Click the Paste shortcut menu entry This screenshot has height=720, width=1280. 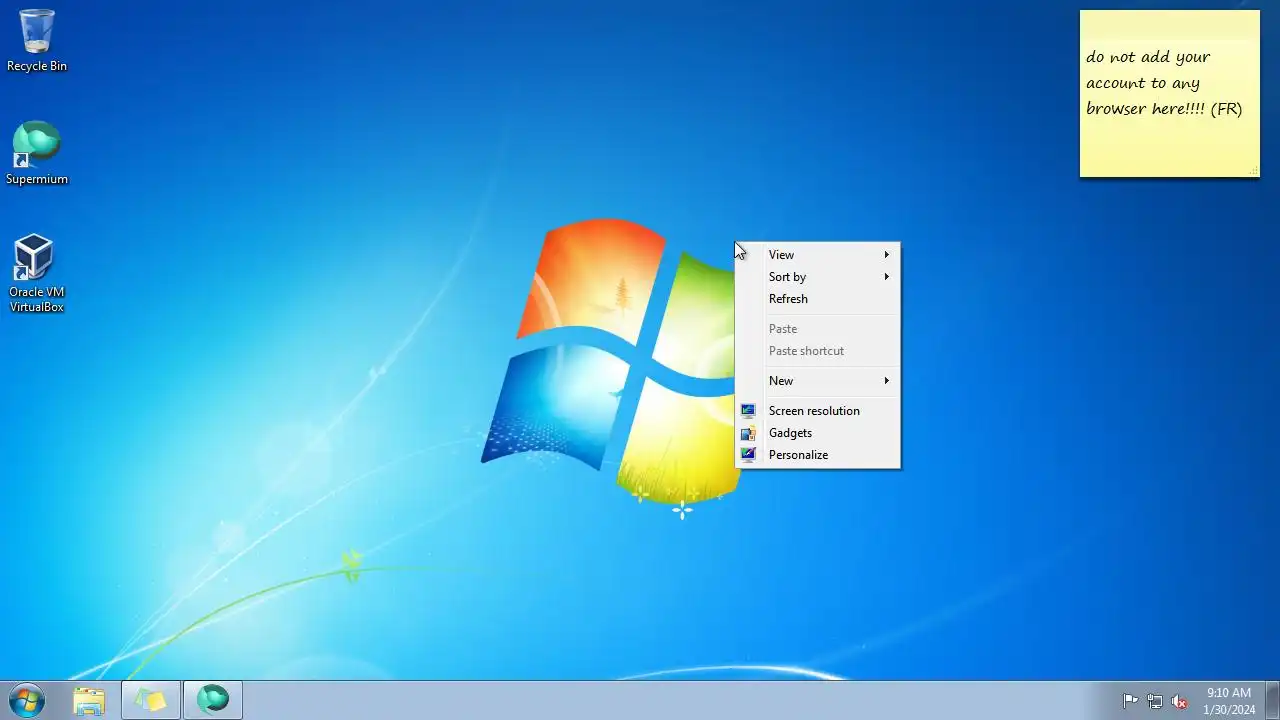tap(818, 351)
